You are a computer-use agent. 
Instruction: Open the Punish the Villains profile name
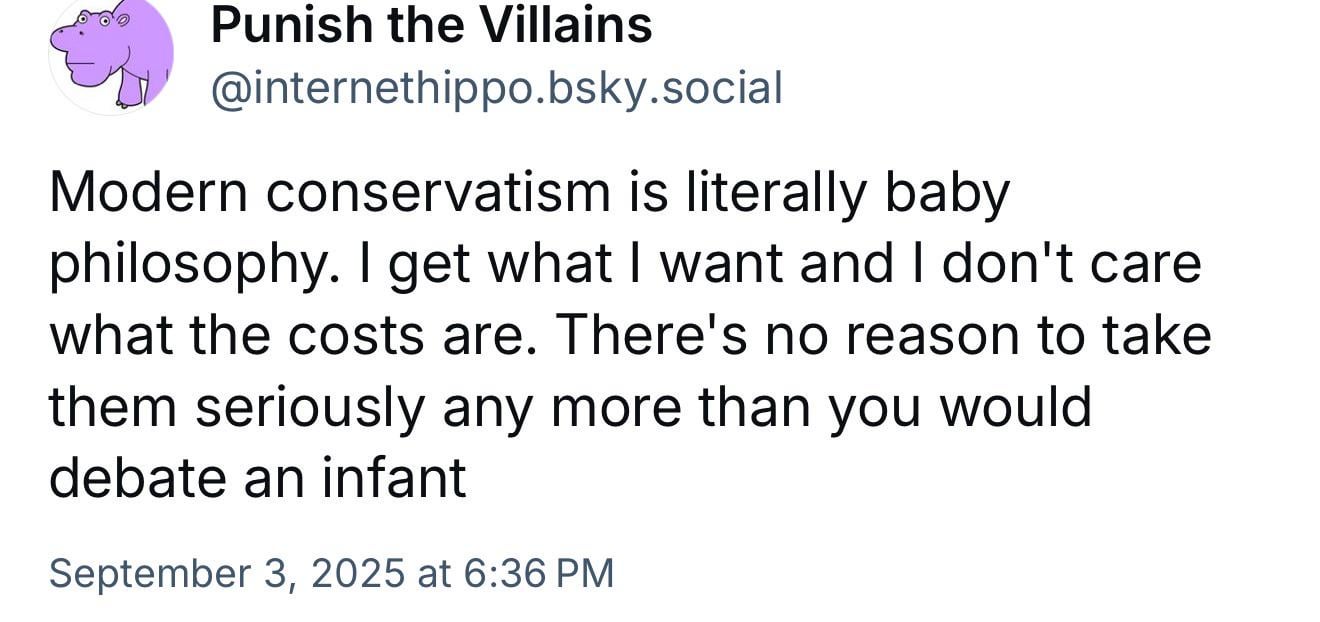[x=431, y=25]
